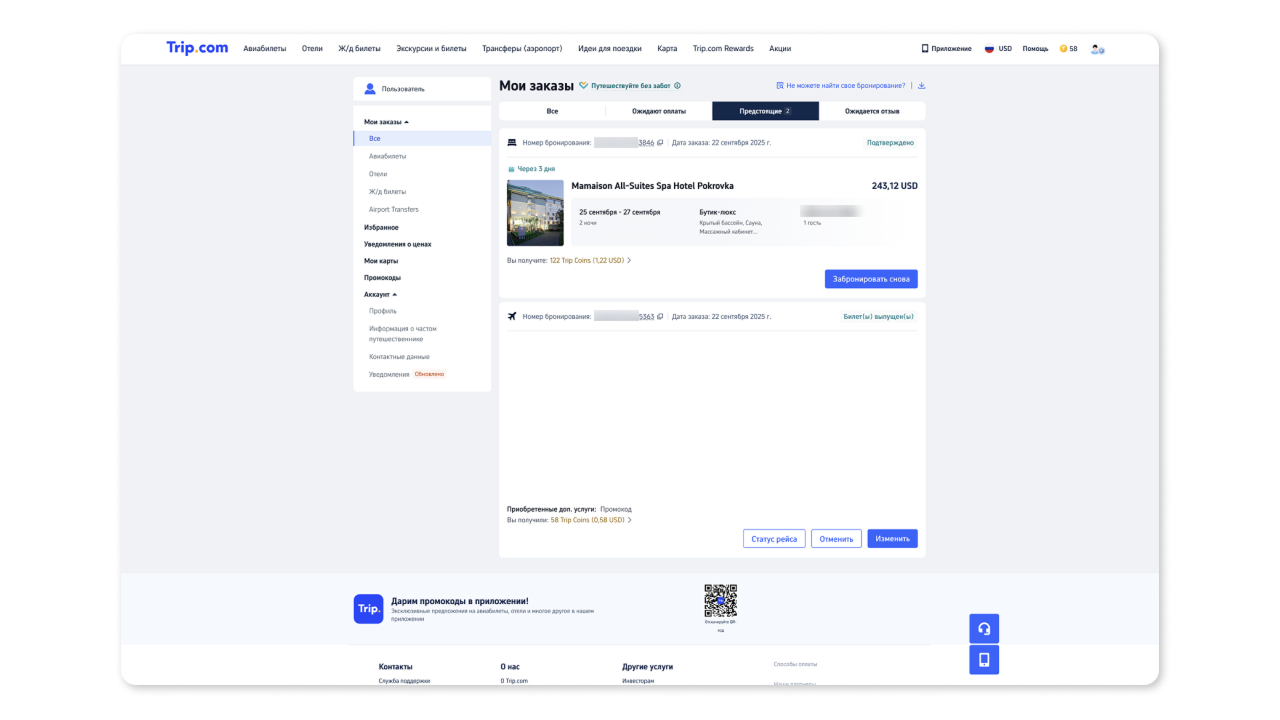
Task: Open Ж/д билеты in top navigation
Action: click(x=359, y=48)
